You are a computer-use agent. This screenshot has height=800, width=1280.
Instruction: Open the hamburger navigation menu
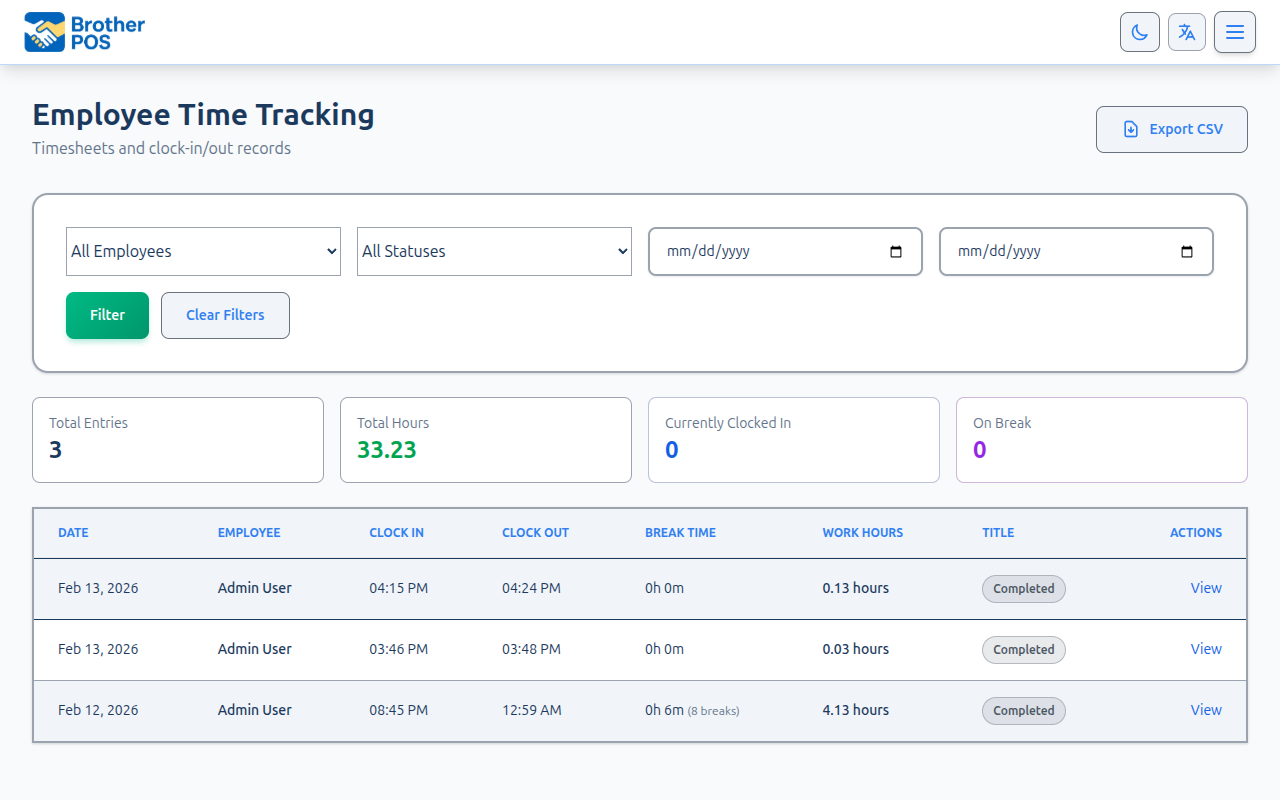click(1235, 31)
